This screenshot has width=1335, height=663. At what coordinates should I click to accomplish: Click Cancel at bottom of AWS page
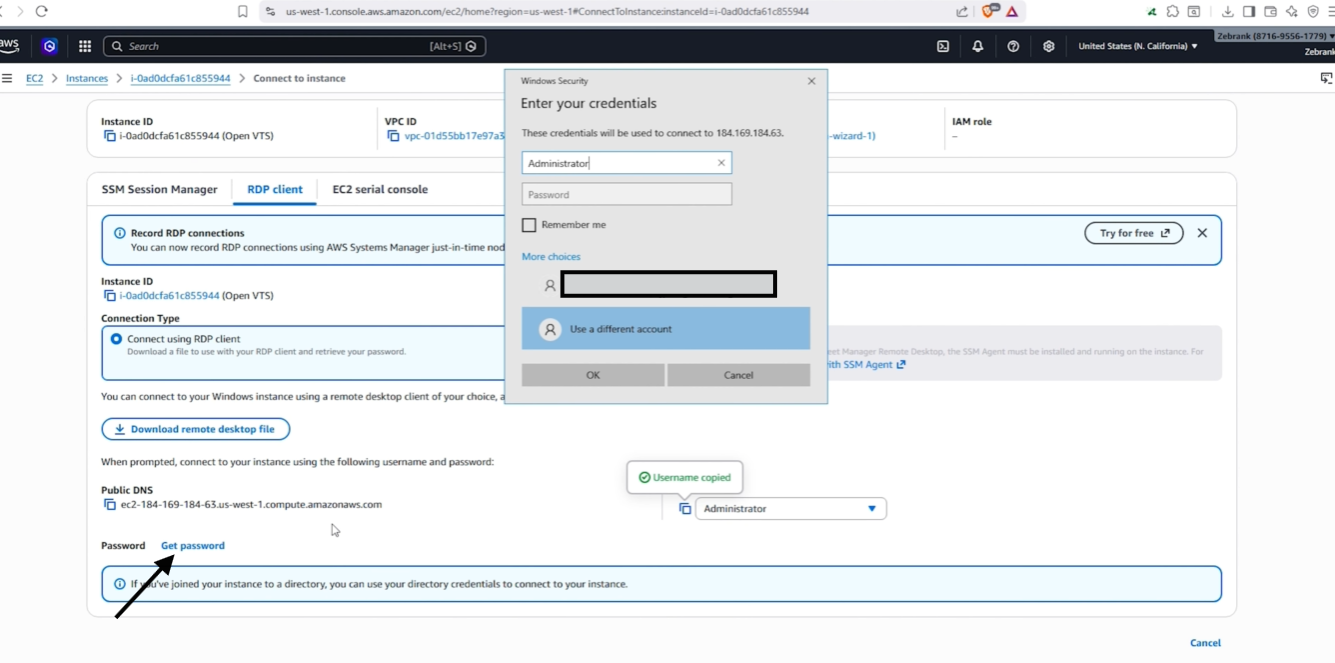pos(1205,643)
